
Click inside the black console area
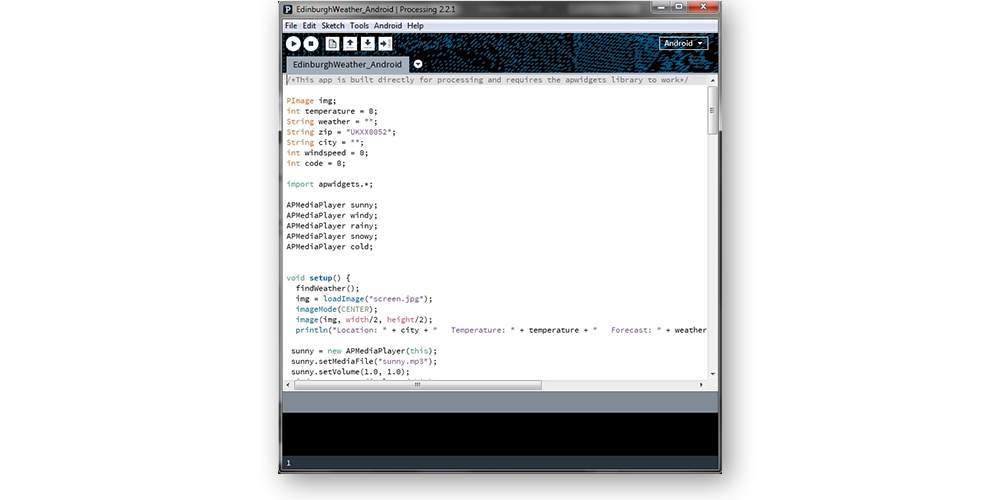click(500, 434)
